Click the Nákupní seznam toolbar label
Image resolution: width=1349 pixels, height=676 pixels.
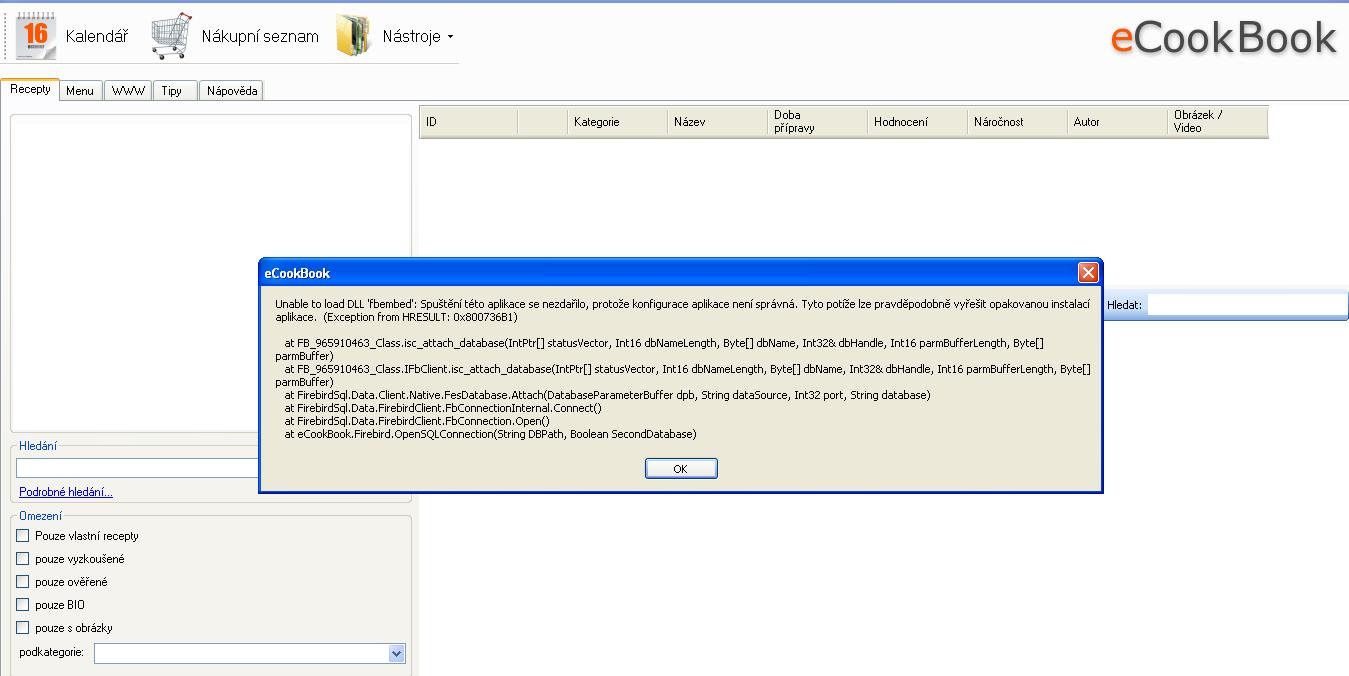coord(260,37)
